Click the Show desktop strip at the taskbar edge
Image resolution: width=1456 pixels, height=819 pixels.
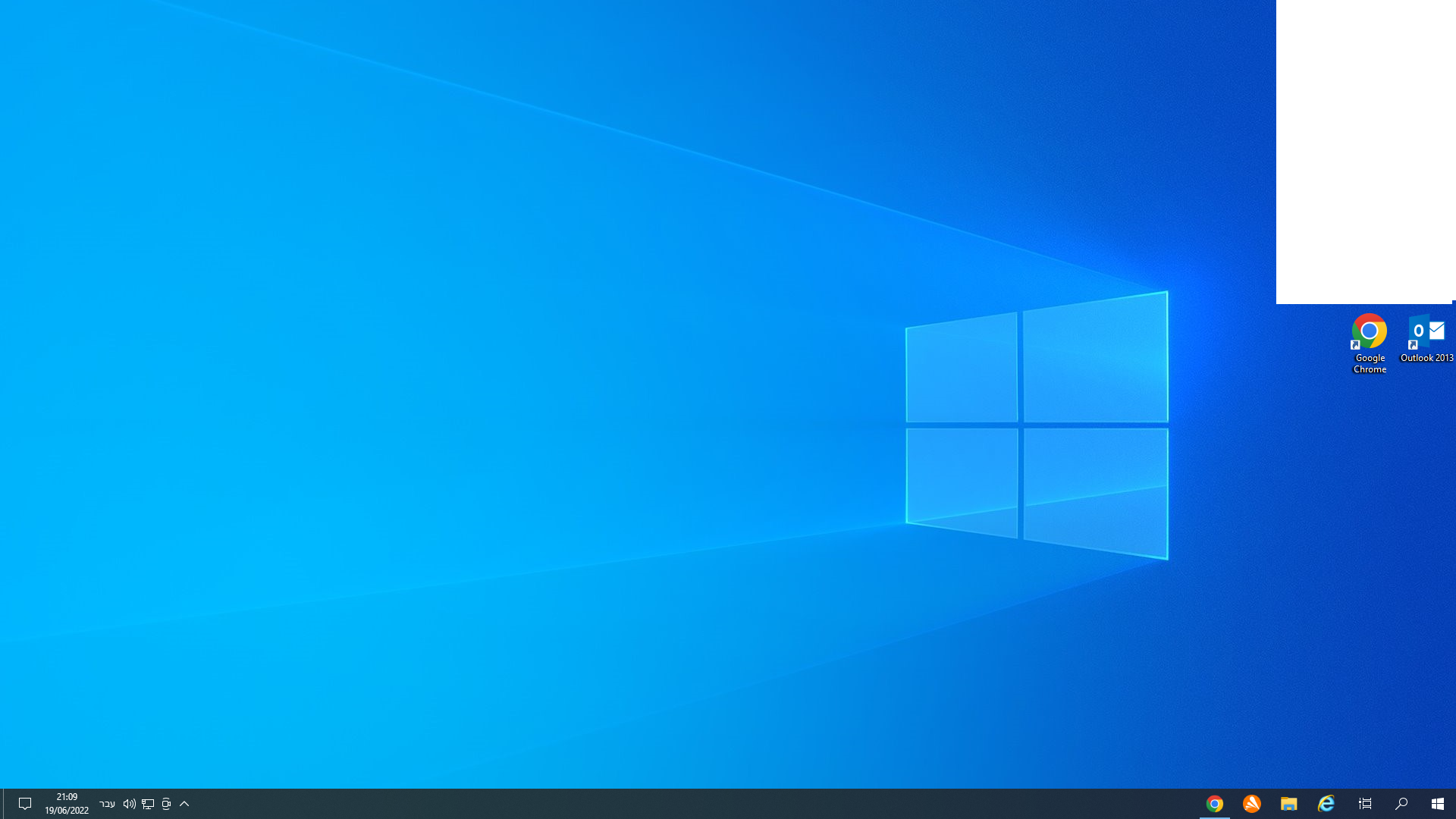tap(2, 804)
